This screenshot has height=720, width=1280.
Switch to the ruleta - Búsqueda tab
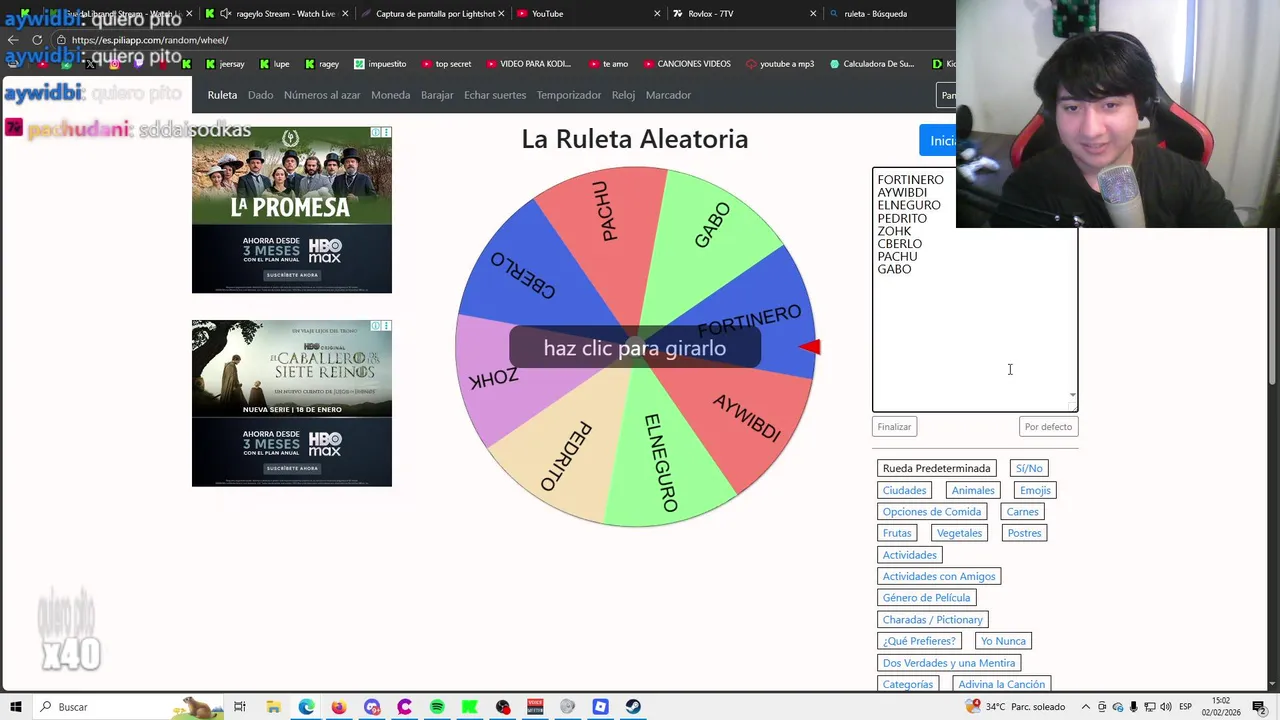point(890,14)
